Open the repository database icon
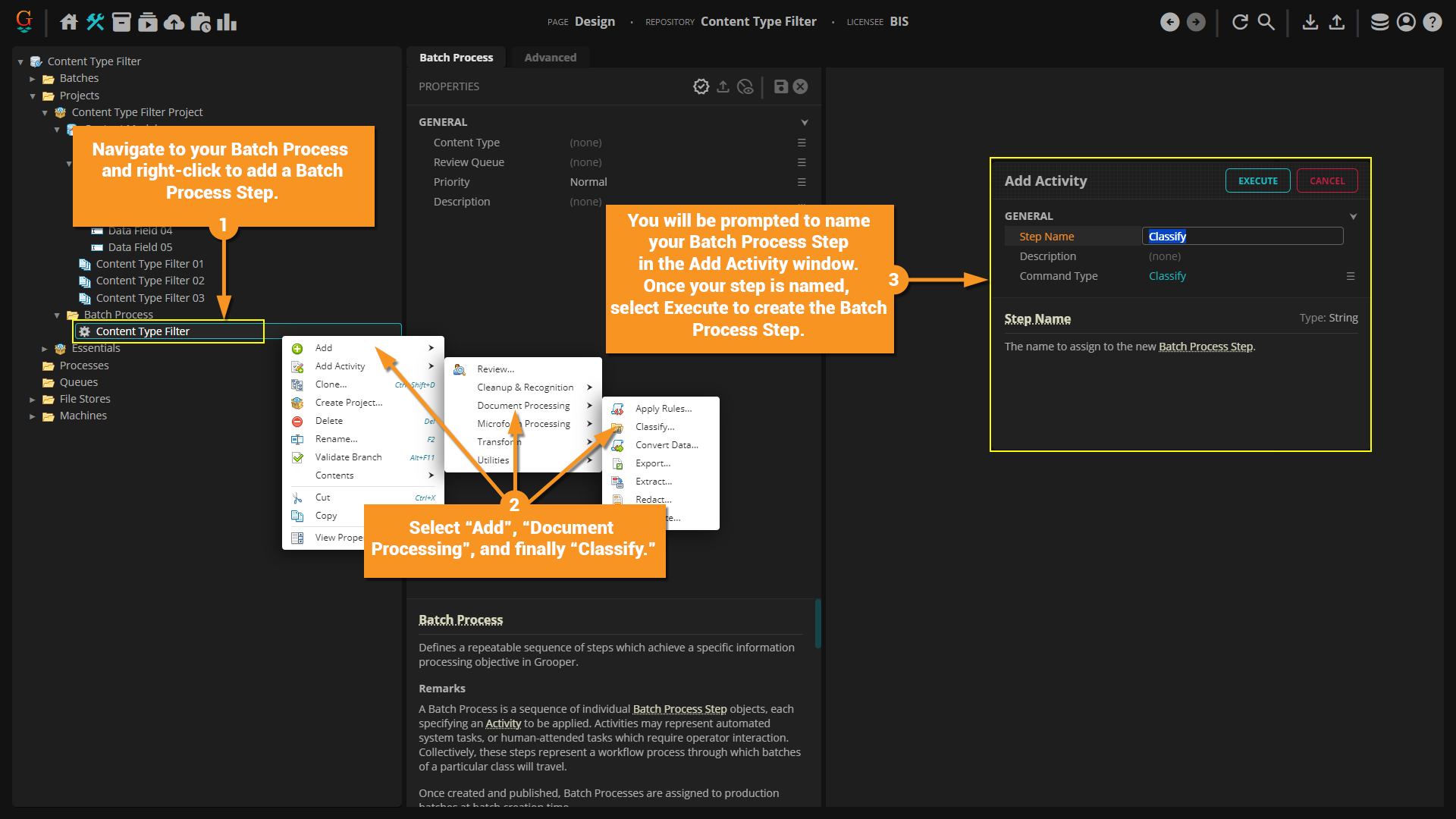Screen dimensions: 1456x819 click(1380, 22)
